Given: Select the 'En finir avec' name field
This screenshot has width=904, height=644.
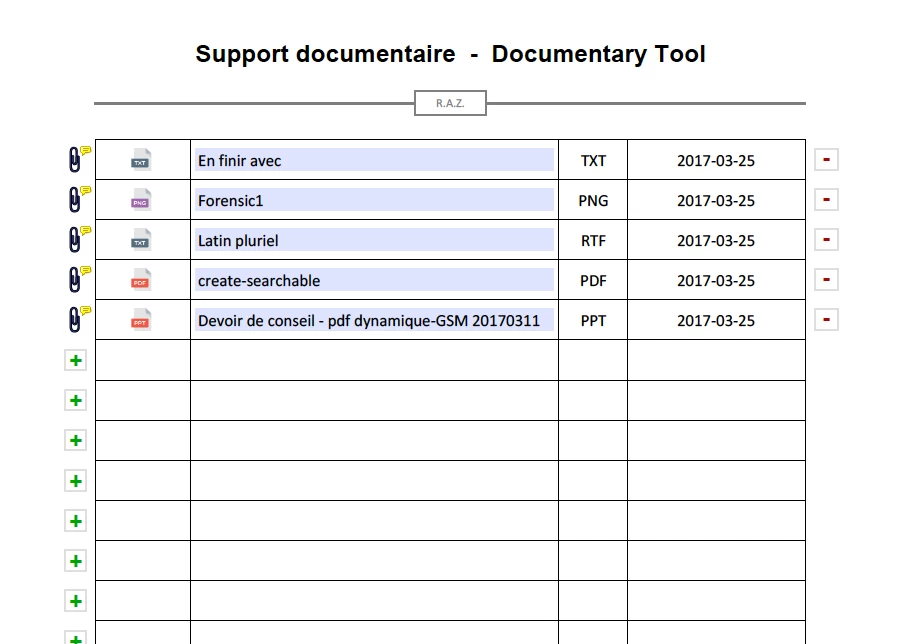Looking at the screenshot, I should click(x=374, y=160).
